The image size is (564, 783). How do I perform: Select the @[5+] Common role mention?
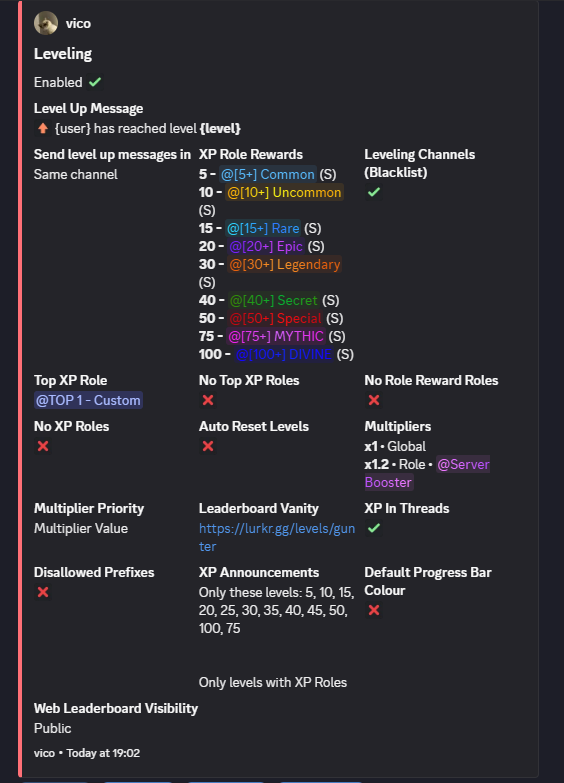coord(268,174)
